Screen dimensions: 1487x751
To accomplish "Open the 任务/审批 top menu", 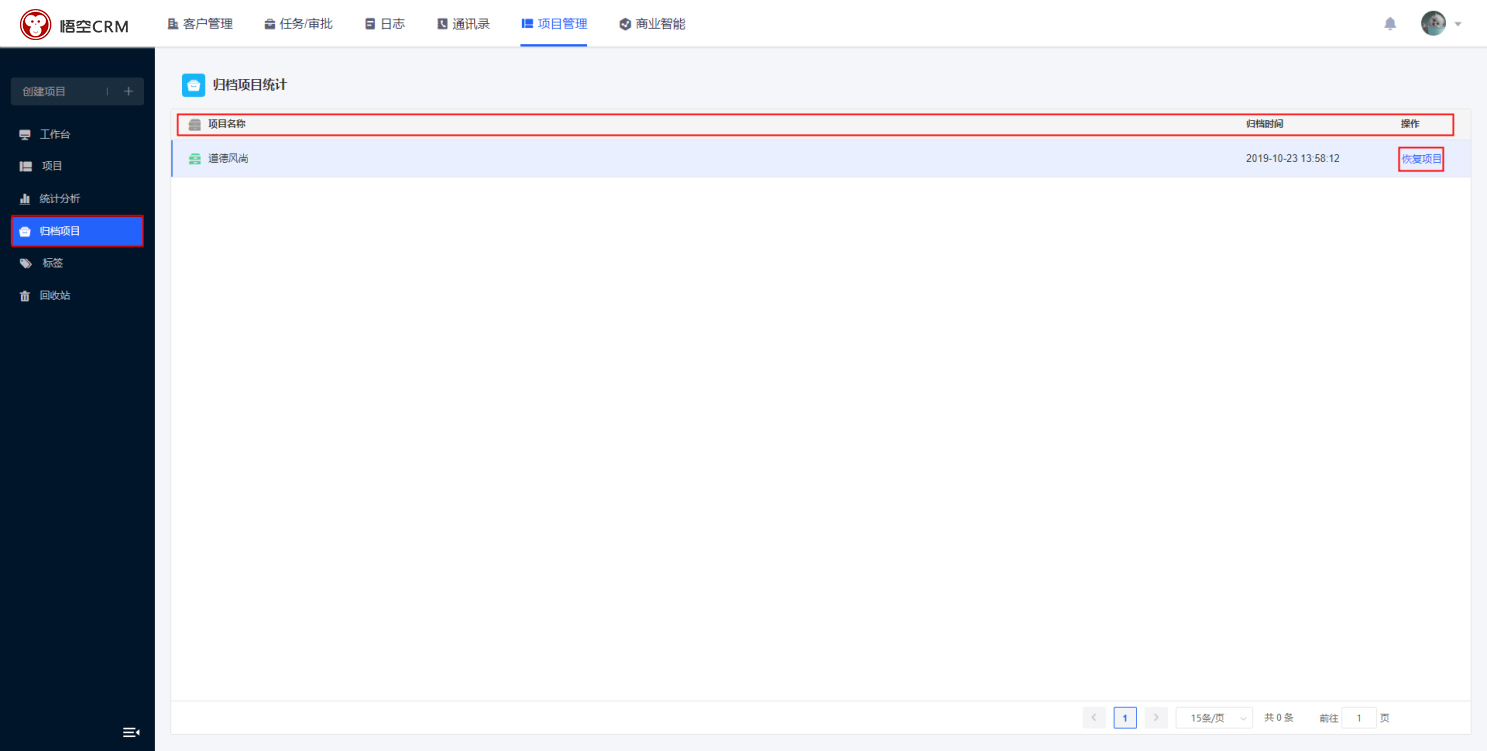I will click(298, 24).
